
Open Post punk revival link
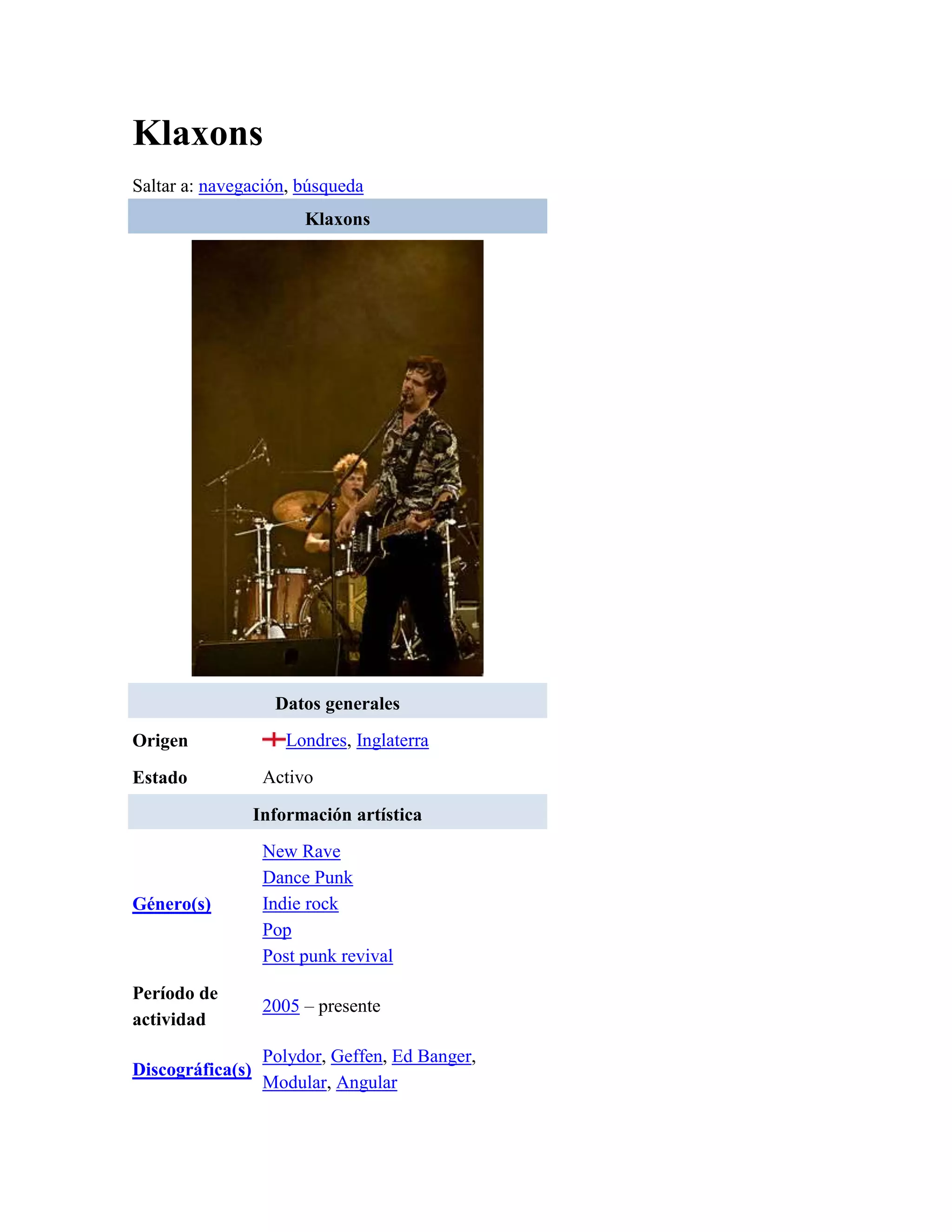coord(328,956)
